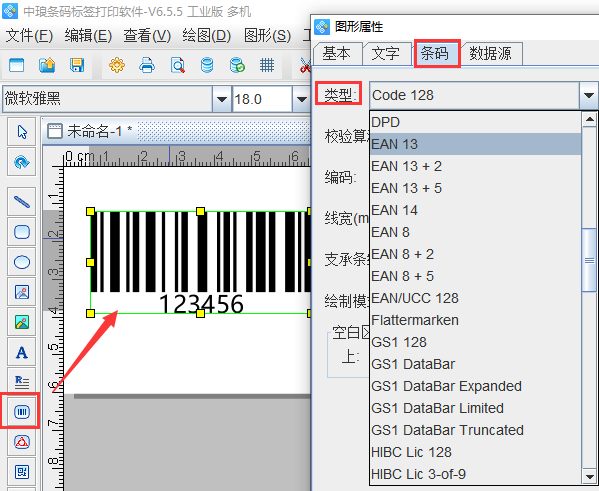This screenshot has width=599, height=491.
Task: Click the type list scrollbar thumb
Action: (x=589, y=260)
